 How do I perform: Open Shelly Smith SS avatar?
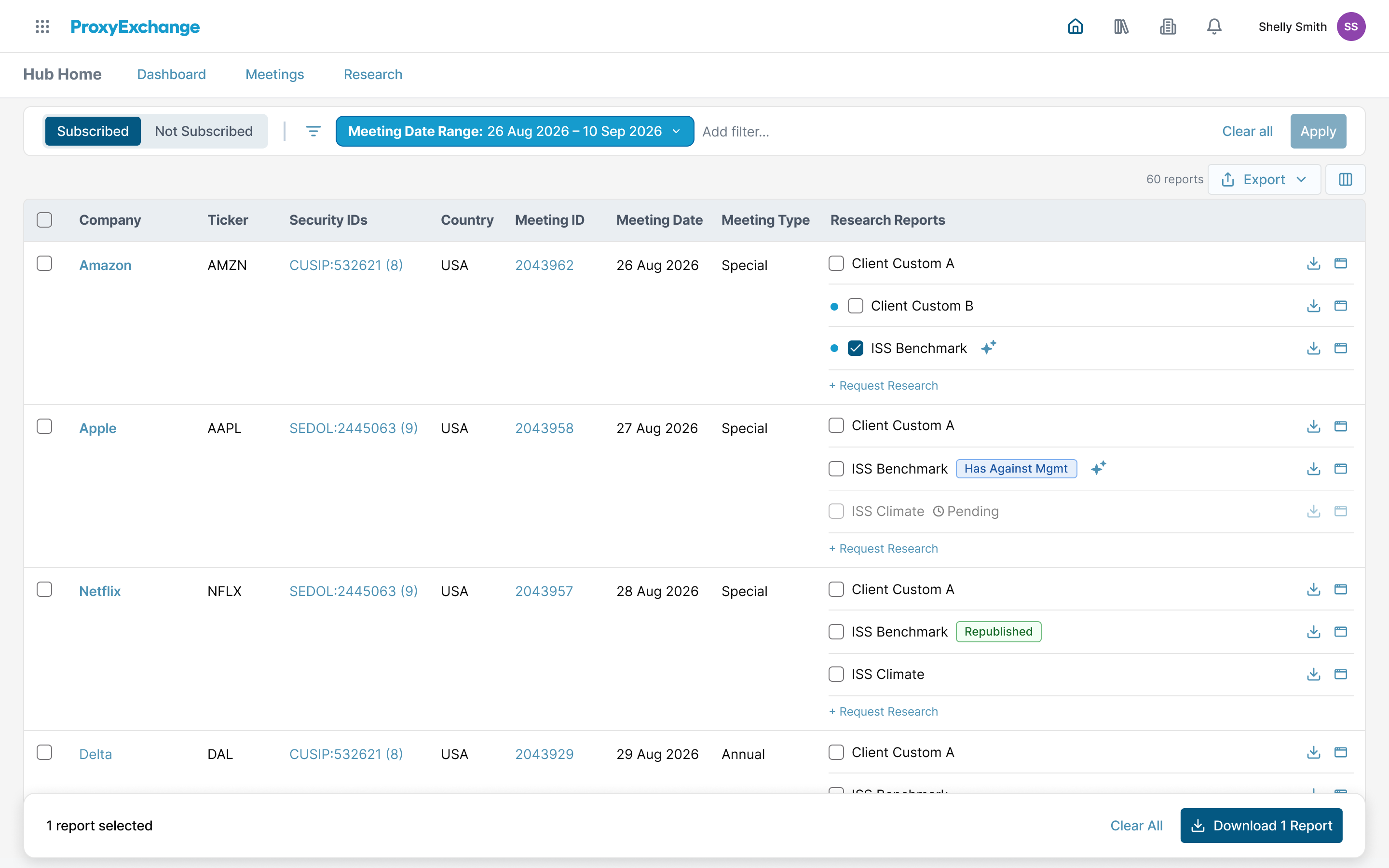coord(1351,27)
